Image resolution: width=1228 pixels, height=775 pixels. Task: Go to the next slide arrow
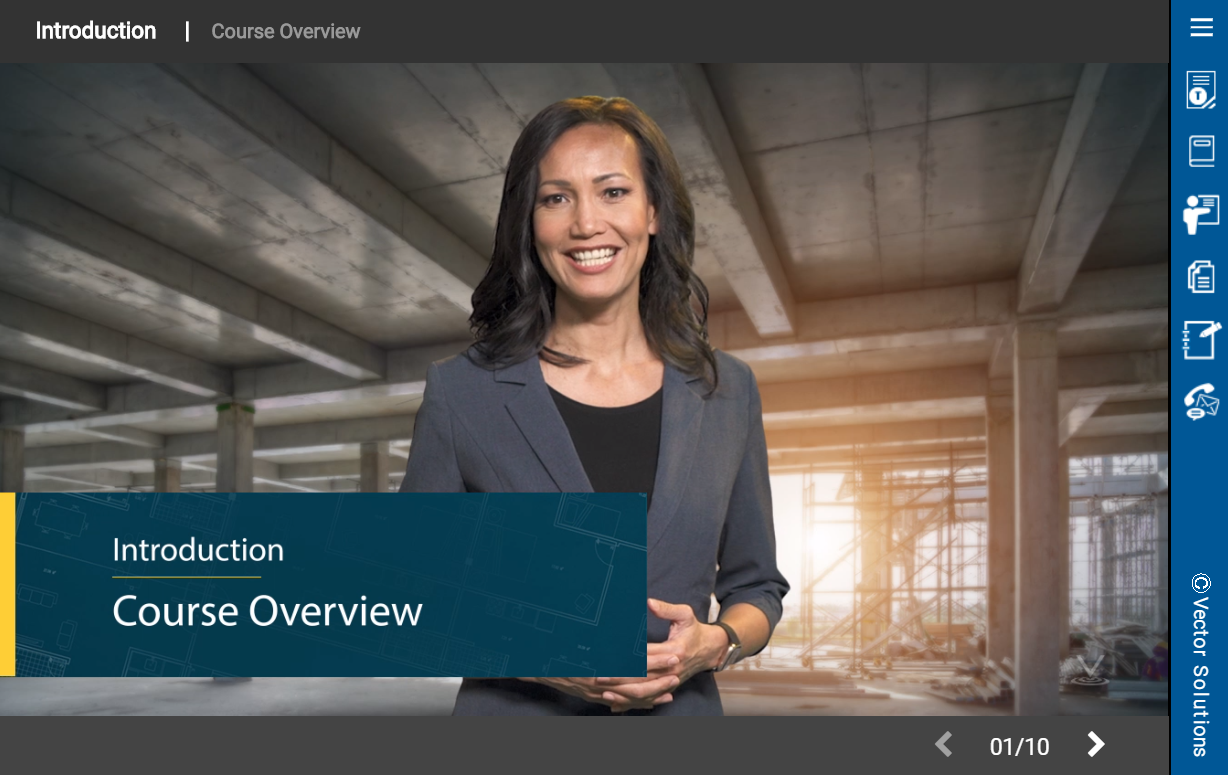point(1096,744)
